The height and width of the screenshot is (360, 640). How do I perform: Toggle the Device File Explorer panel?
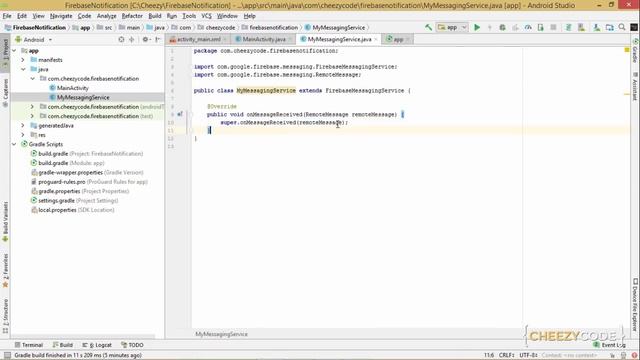pyautogui.click(x=635, y=305)
